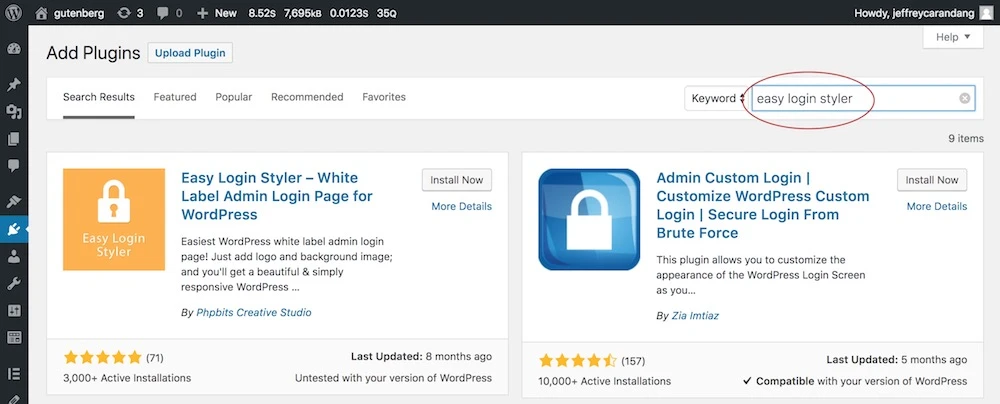This screenshot has width=1000, height=404.
Task: Install the Admin Custom Login plugin
Action: (932, 180)
